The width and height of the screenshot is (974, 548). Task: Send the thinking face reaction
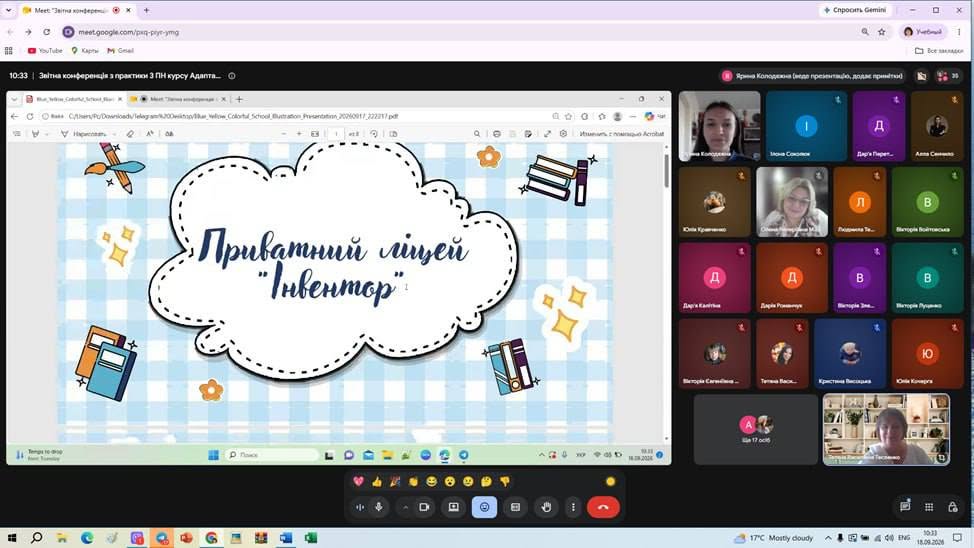coord(486,482)
